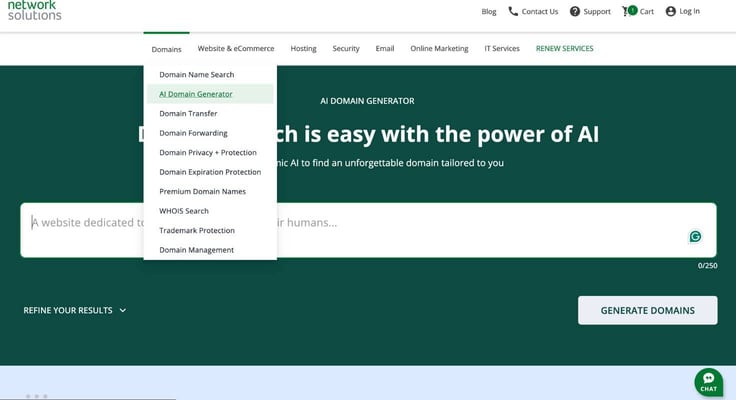Image resolution: width=736 pixels, height=400 pixels.
Task: Open the Email menu
Action: tap(385, 48)
